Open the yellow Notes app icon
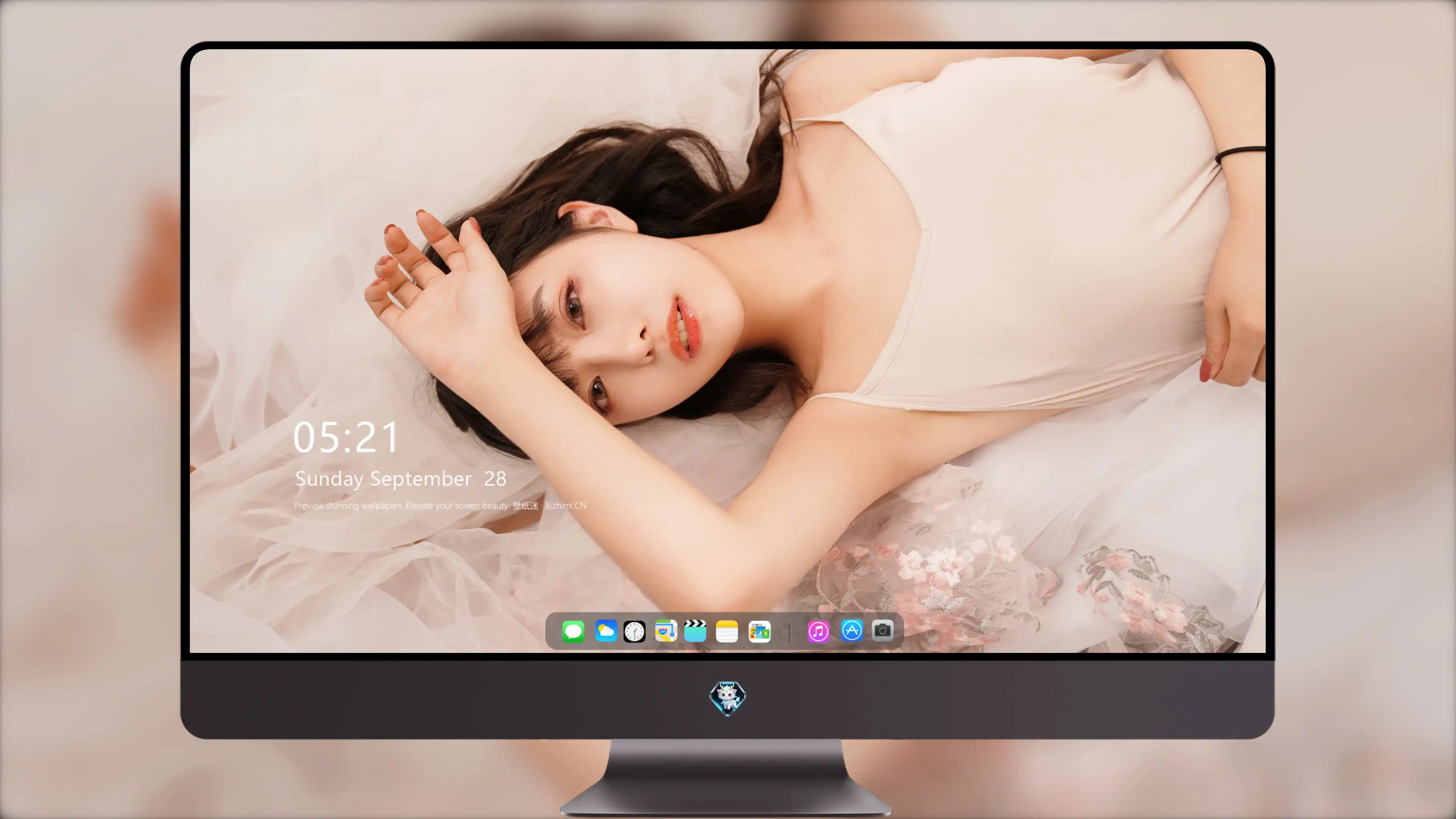The image size is (1456, 819). pos(727,631)
